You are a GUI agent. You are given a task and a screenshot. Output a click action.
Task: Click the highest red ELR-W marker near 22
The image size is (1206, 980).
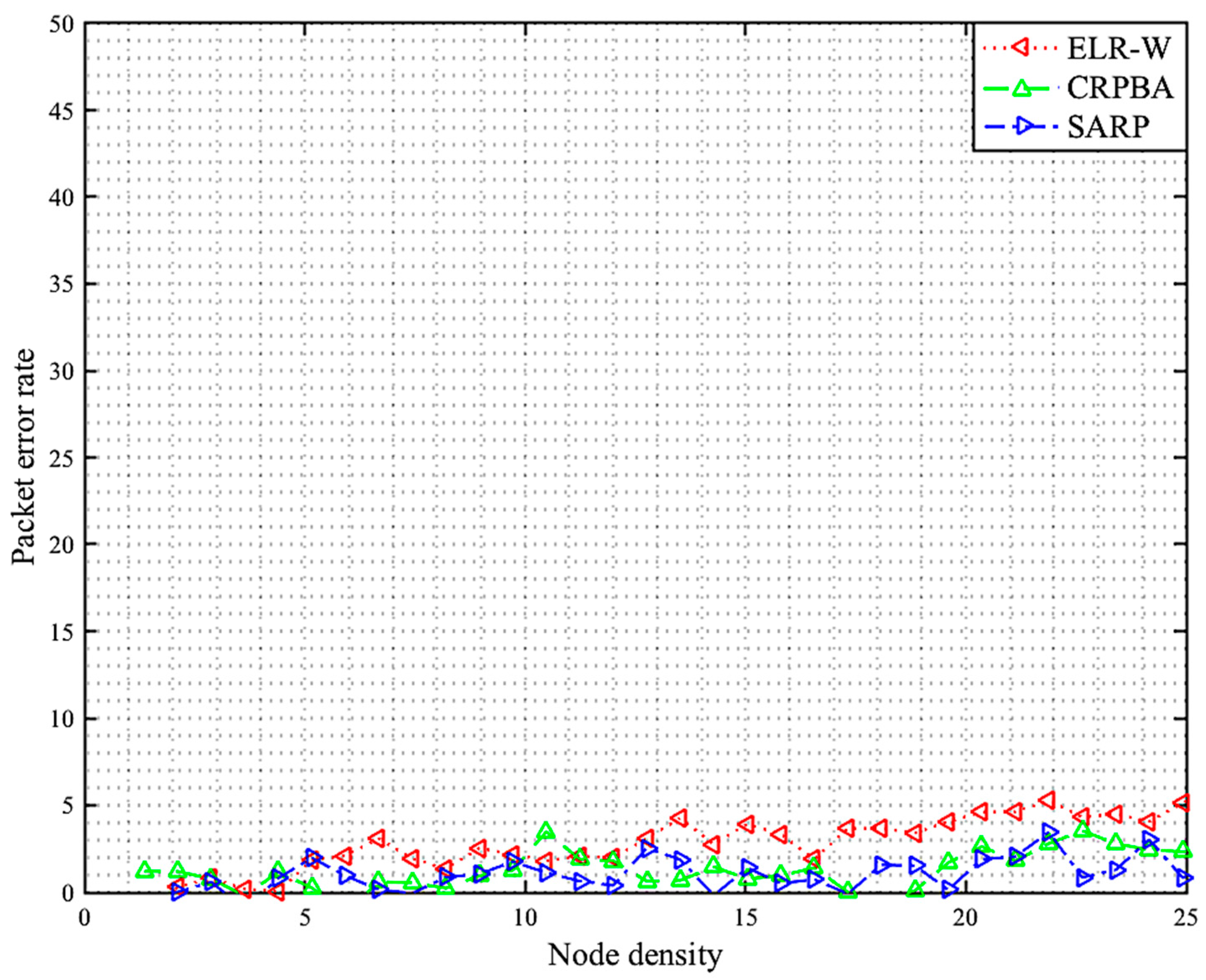[x=1047, y=800]
